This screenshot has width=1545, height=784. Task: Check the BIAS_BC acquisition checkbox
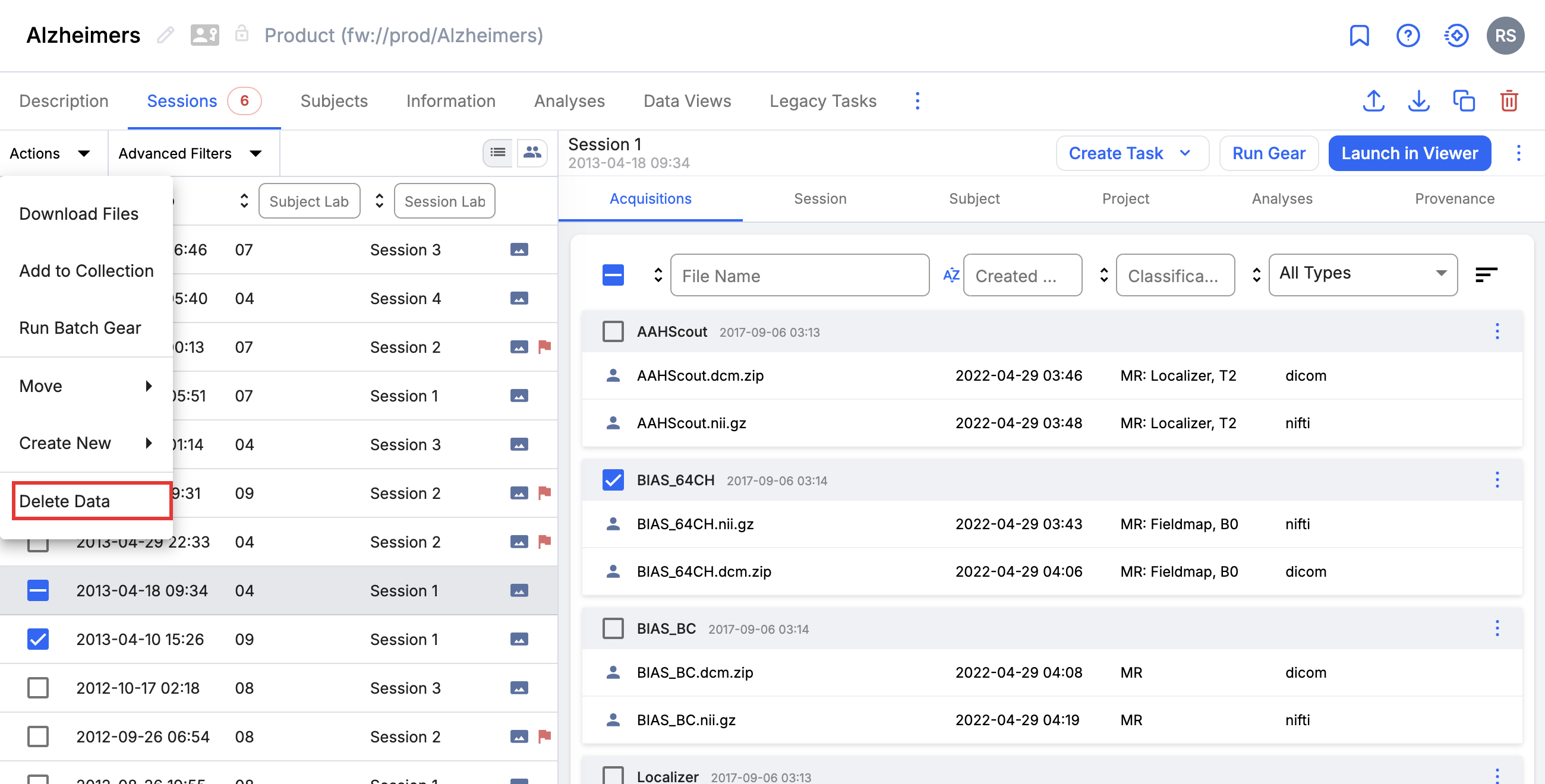[613, 628]
